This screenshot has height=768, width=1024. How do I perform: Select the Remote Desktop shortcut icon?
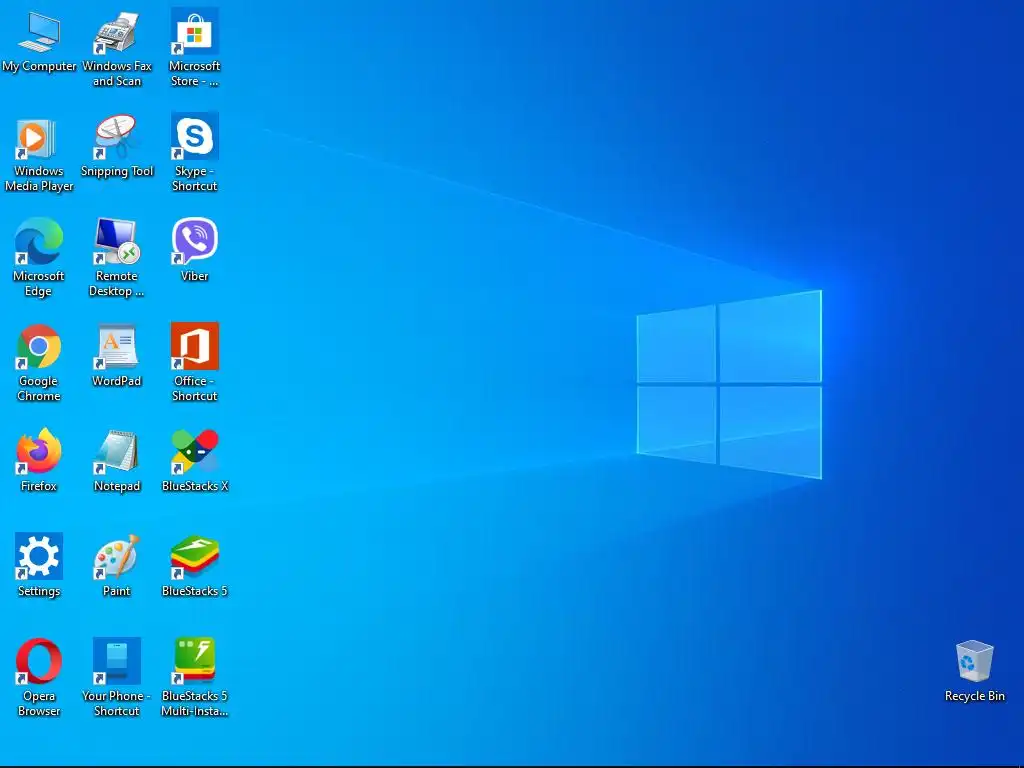pyautogui.click(x=116, y=242)
